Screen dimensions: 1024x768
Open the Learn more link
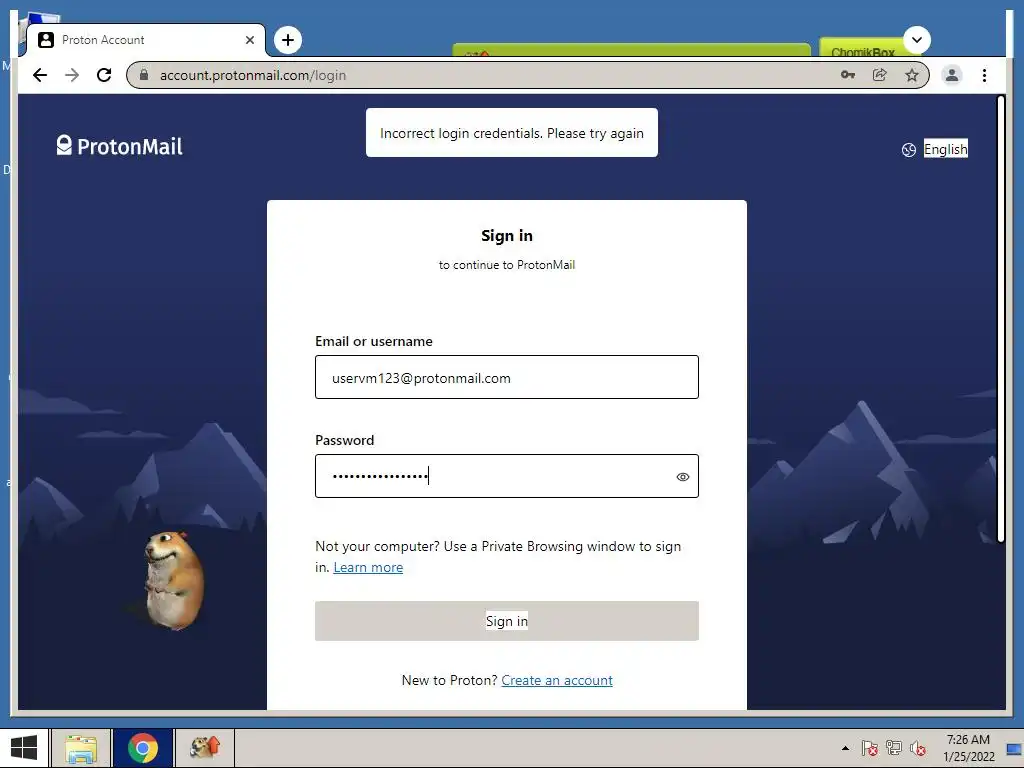coord(368,567)
